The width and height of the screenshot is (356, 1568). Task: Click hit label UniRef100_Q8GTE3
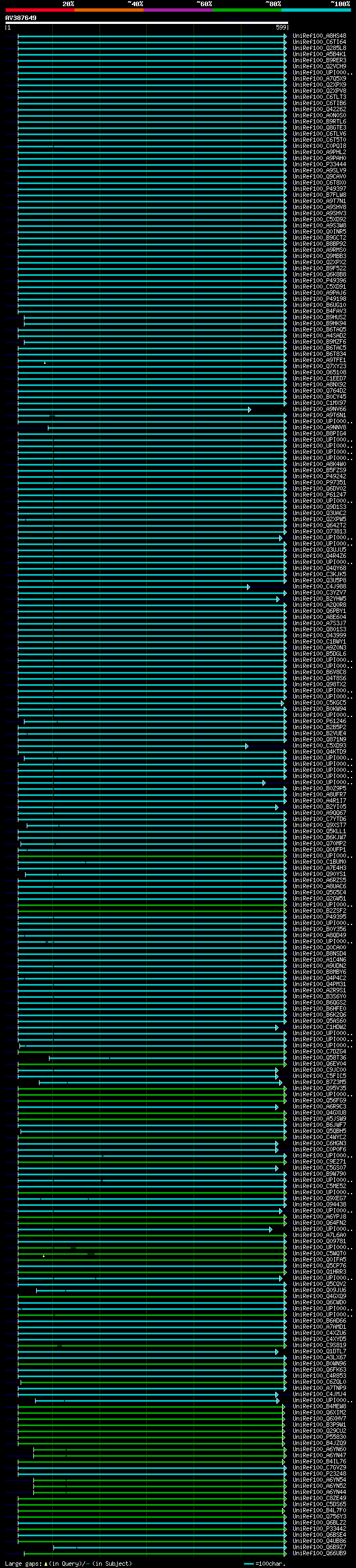coord(319,128)
